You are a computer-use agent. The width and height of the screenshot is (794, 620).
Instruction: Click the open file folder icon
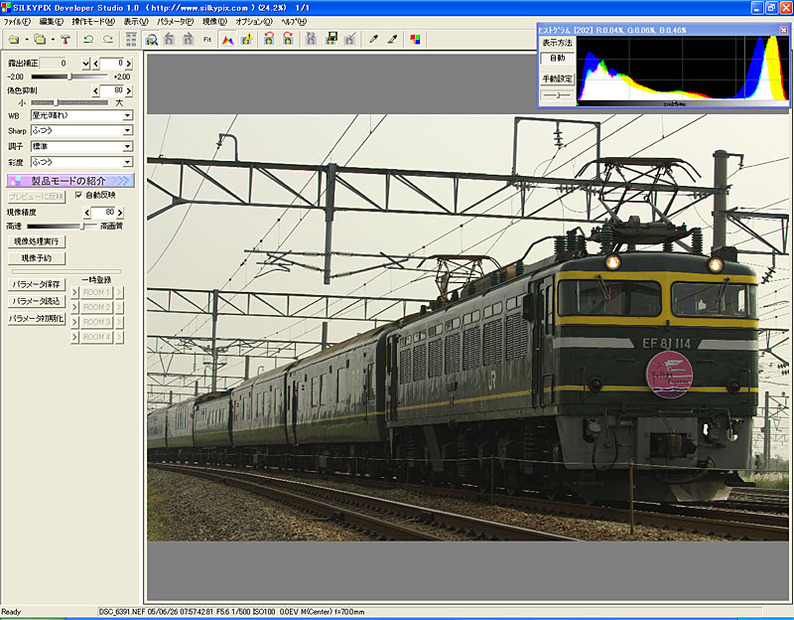14,40
